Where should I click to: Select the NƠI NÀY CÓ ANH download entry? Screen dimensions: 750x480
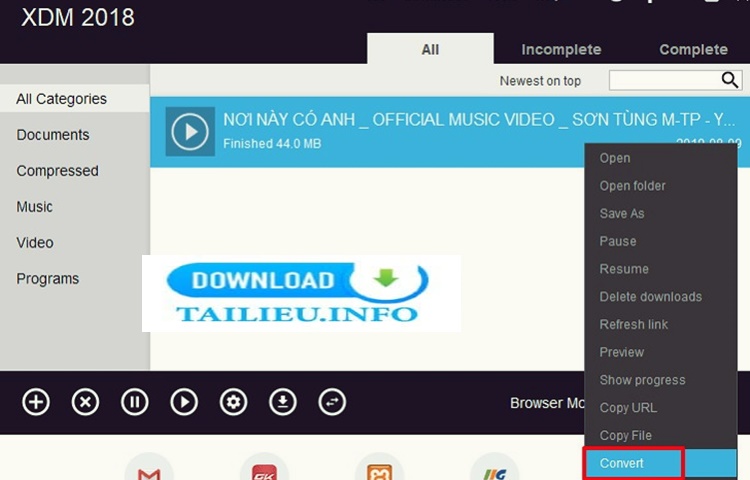450,132
